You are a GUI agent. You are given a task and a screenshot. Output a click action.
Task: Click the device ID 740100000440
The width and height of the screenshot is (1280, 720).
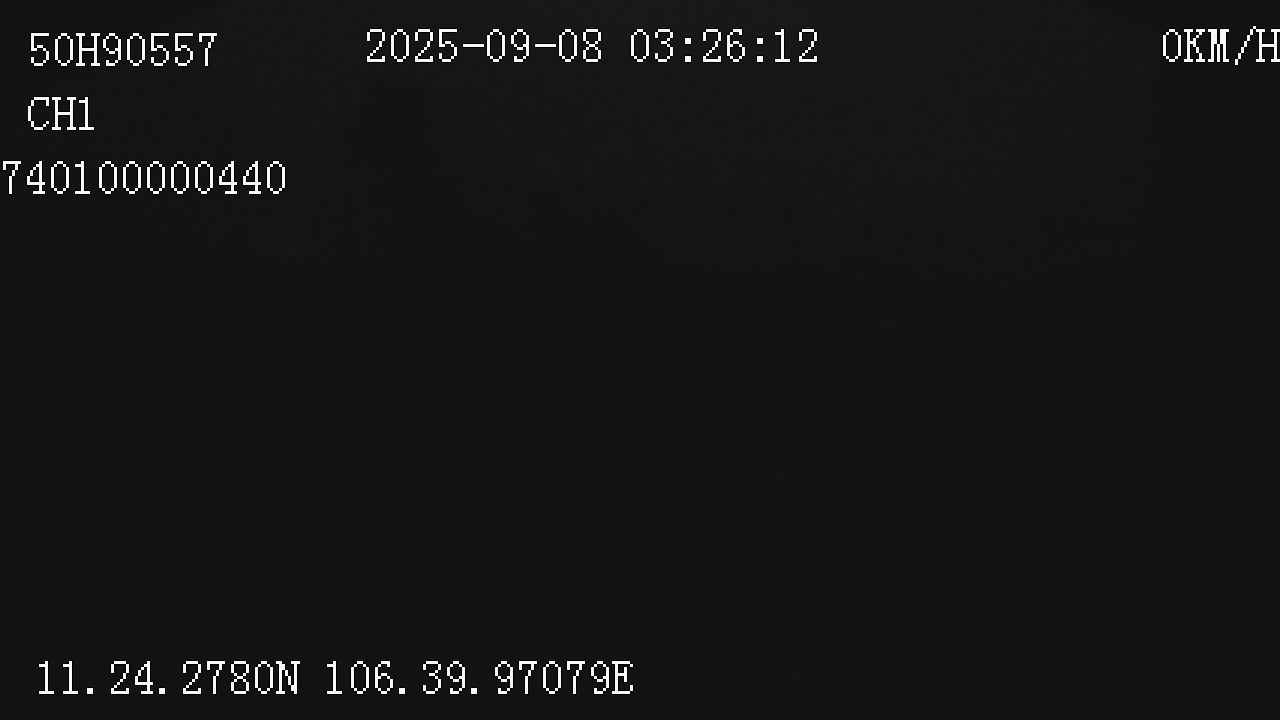coord(143,179)
